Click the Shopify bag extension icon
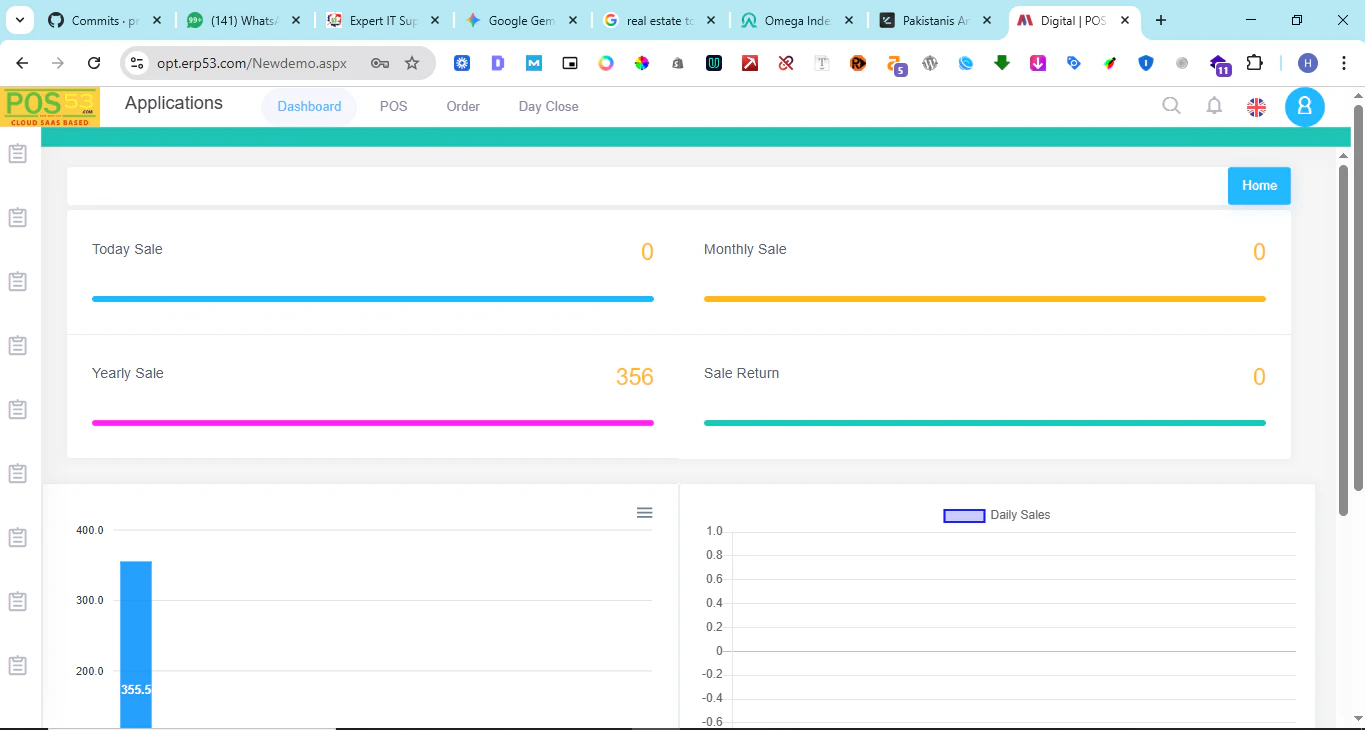1365x730 pixels. [678, 63]
